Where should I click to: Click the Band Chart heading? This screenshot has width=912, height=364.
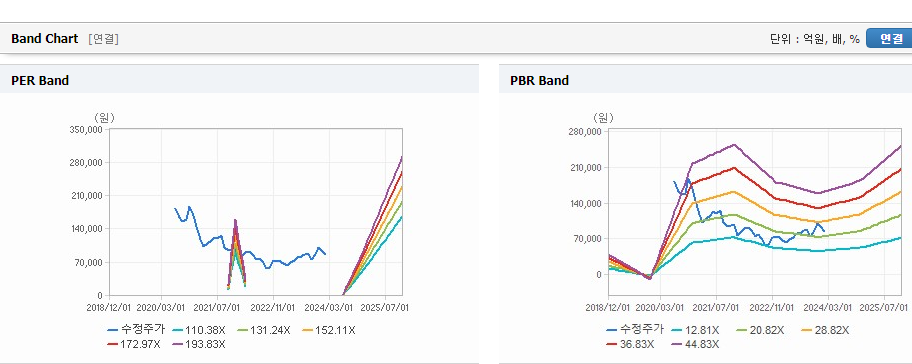tap(44, 39)
